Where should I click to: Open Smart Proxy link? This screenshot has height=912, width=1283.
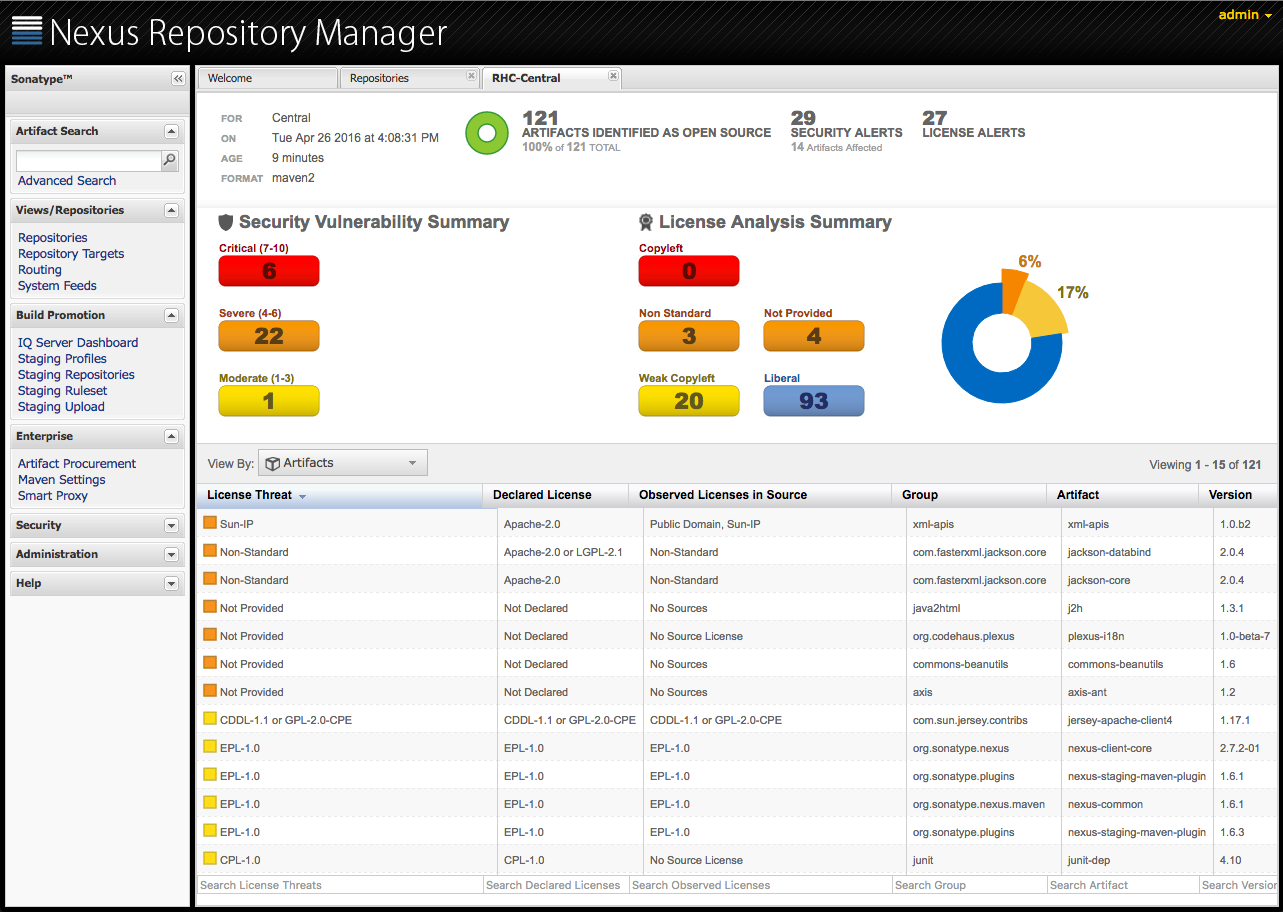tap(53, 496)
